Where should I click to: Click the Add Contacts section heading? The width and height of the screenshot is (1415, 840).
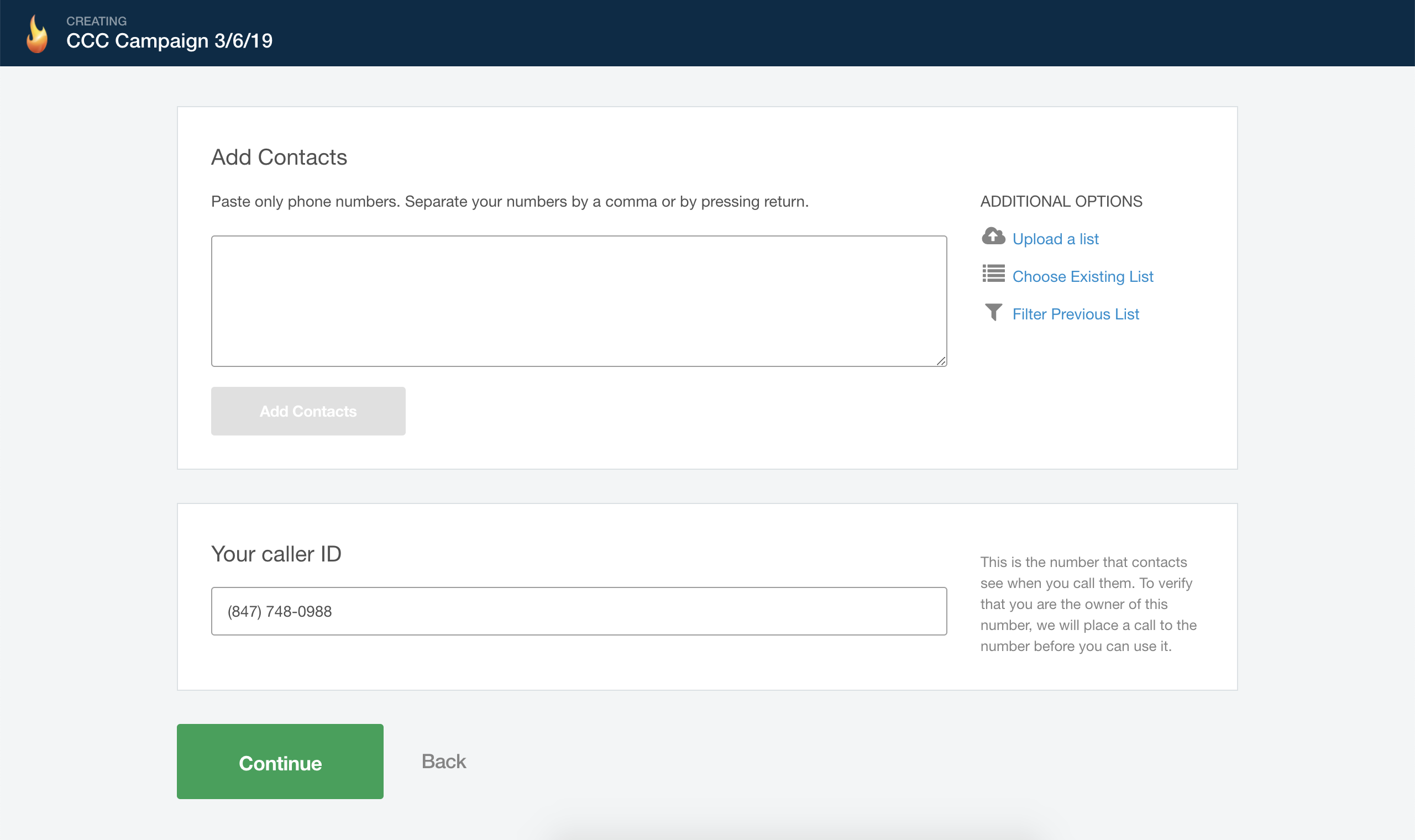point(279,158)
